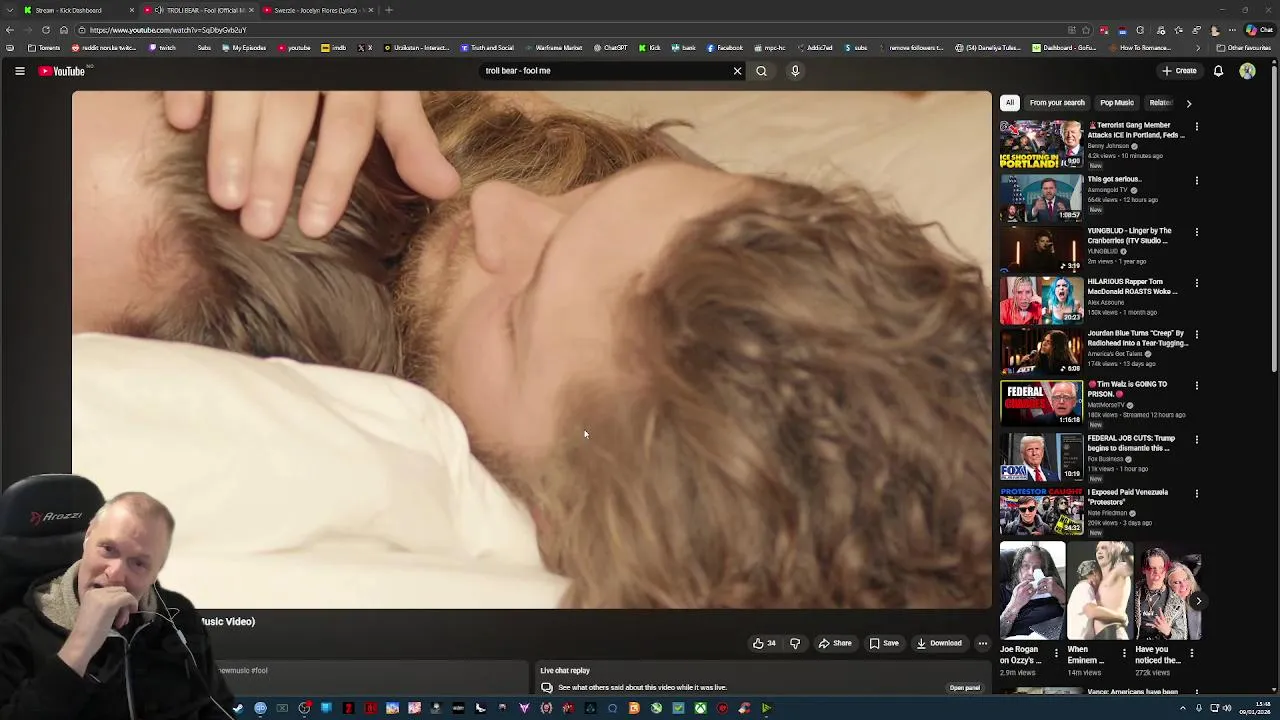Open Steam from the taskbar
This screenshot has height=720, width=1280.
(238, 708)
